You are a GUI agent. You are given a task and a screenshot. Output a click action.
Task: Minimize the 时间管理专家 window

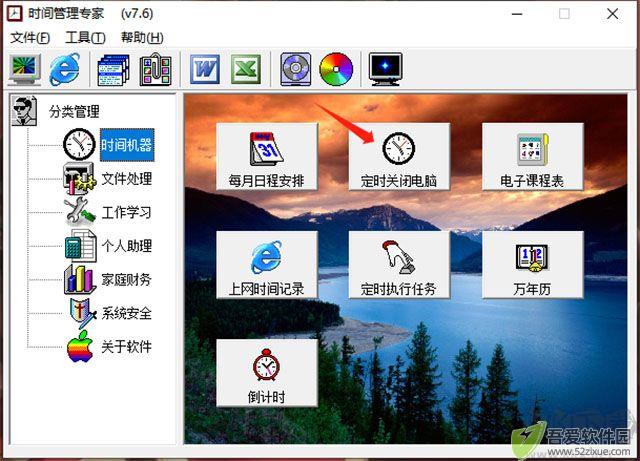coord(517,14)
